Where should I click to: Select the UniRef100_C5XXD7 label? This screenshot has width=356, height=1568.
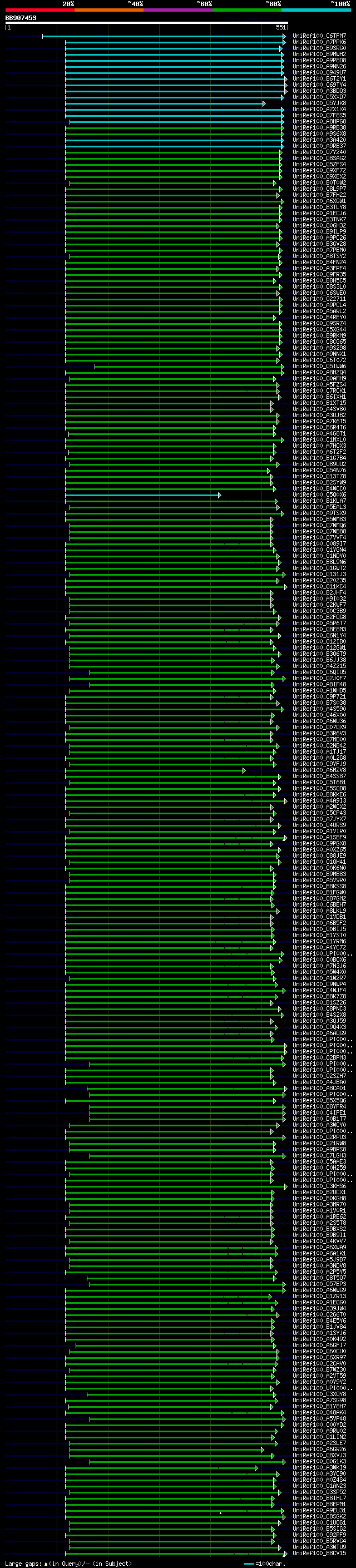pyautogui.click(x=319, y=97)
